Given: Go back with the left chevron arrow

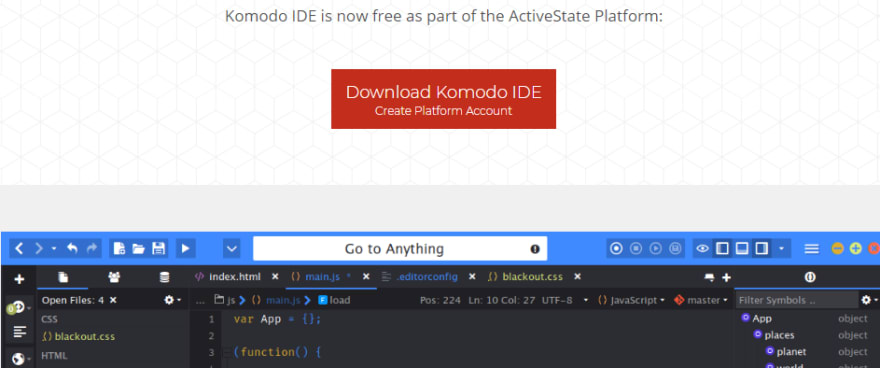Looking at the screenshot, I should (19, 249).
